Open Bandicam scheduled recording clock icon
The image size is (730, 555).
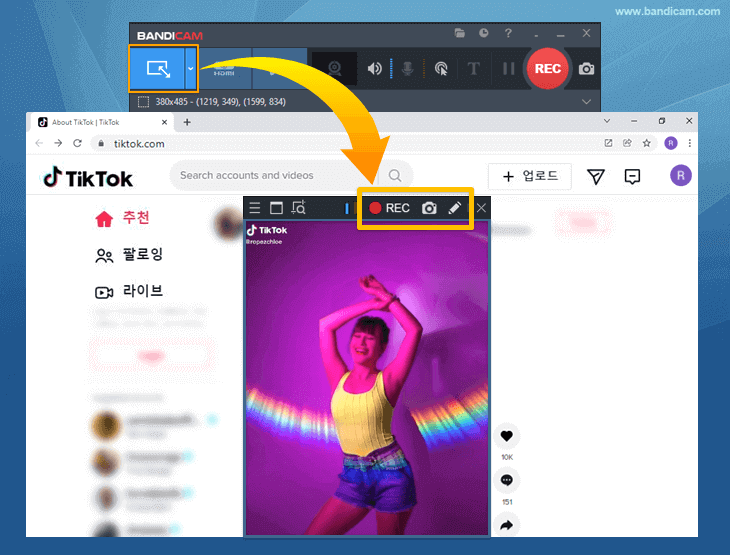click(484, 33)
